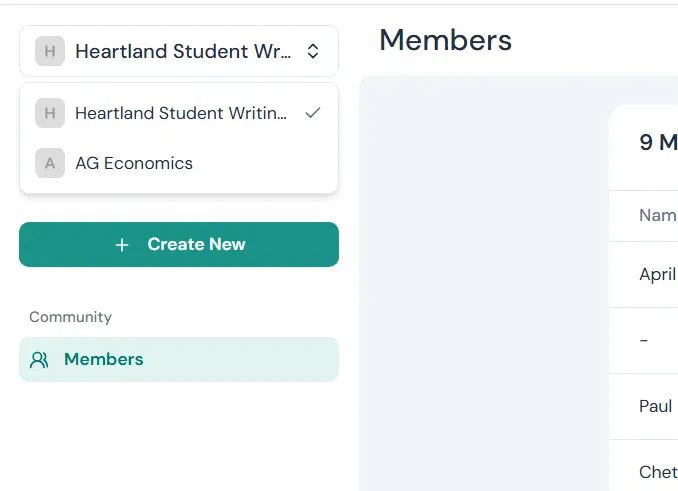Open Members in the sidebar
This screenshot has height=491, width=678.
pos(103,359)
